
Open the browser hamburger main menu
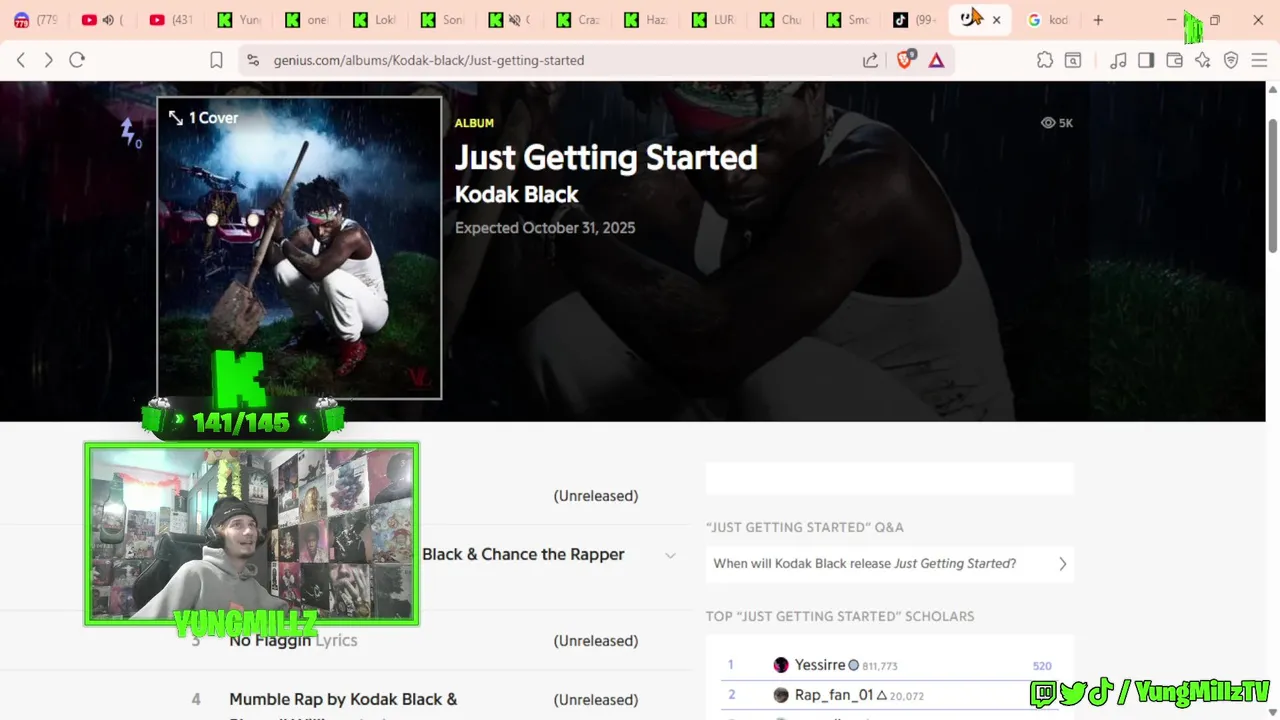pos(1259,60)
